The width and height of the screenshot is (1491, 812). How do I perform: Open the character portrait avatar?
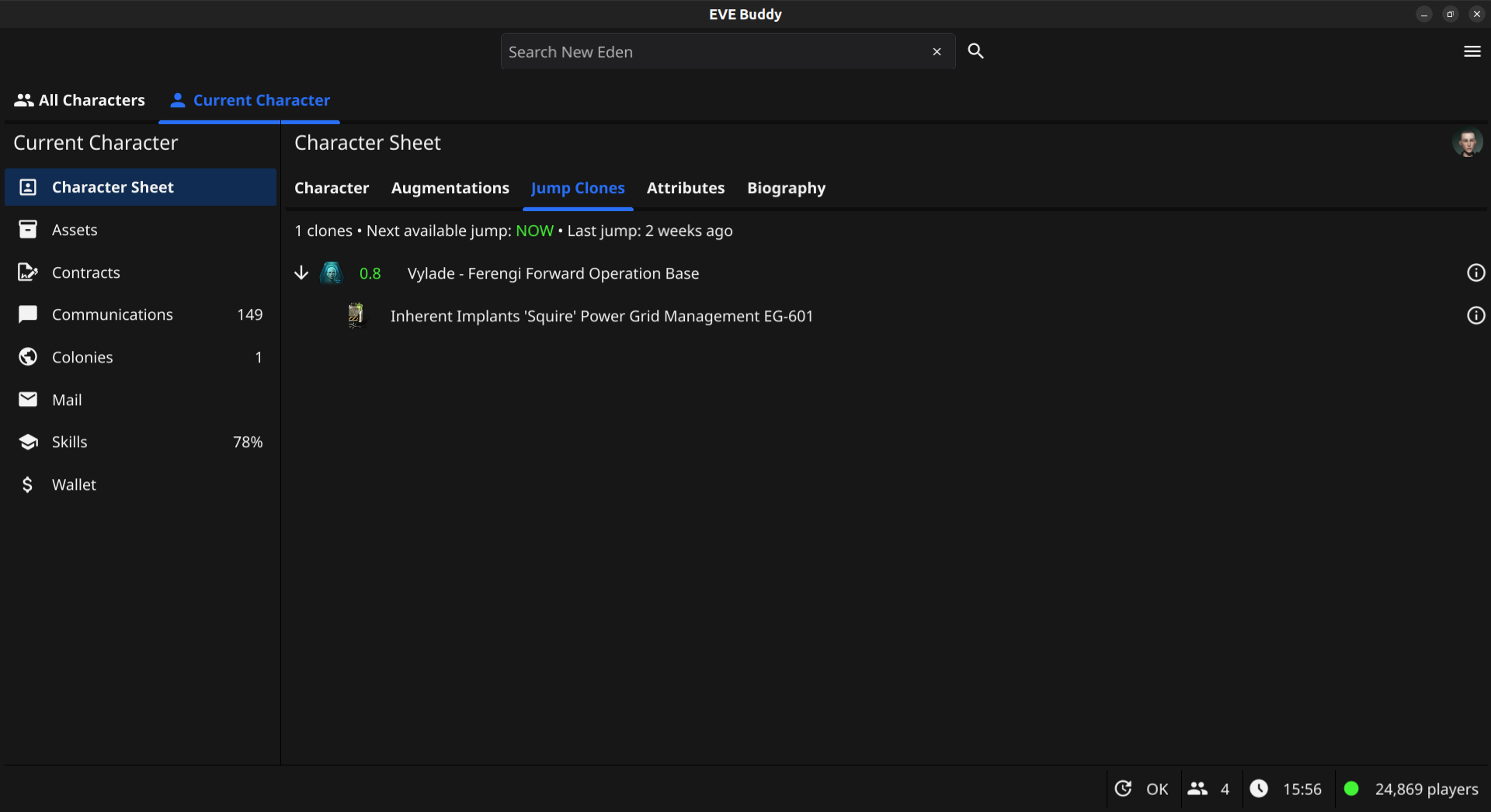point(1467,143)
